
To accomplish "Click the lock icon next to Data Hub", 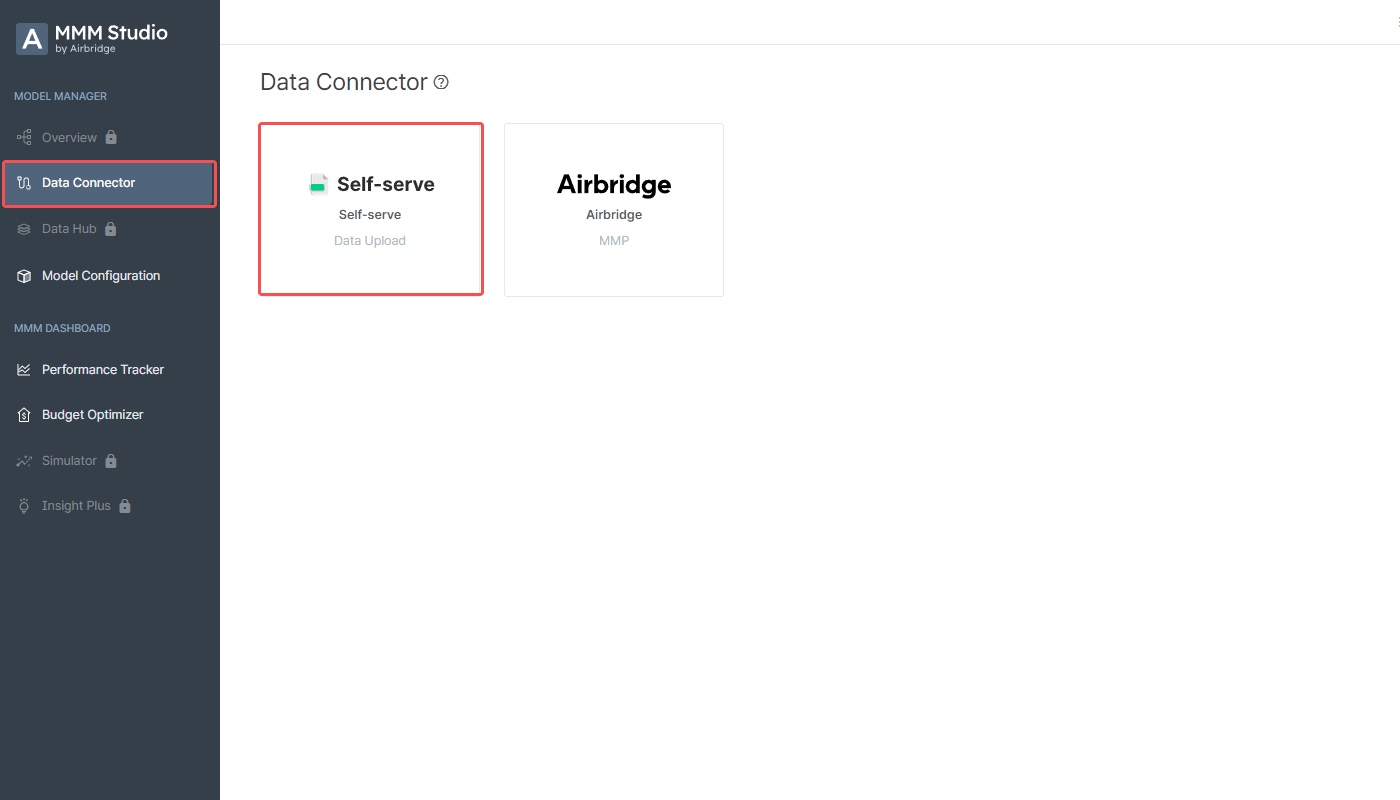I will (111, 229).
